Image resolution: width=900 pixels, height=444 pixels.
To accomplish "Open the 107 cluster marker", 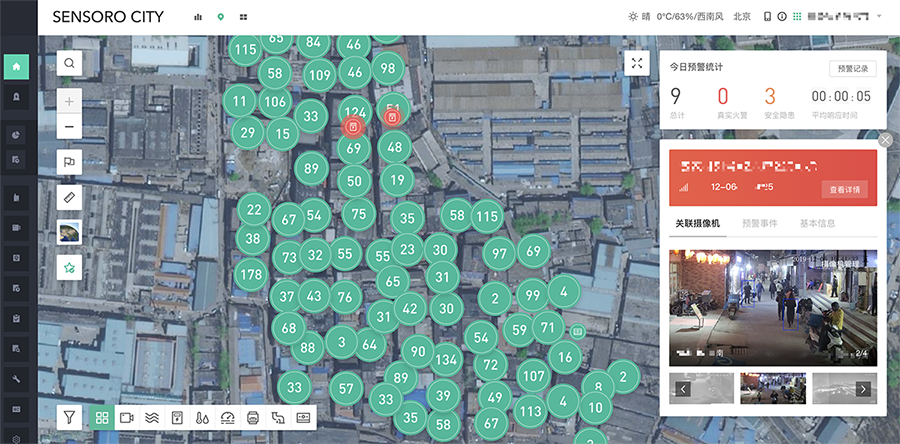I will coord(534,376).
